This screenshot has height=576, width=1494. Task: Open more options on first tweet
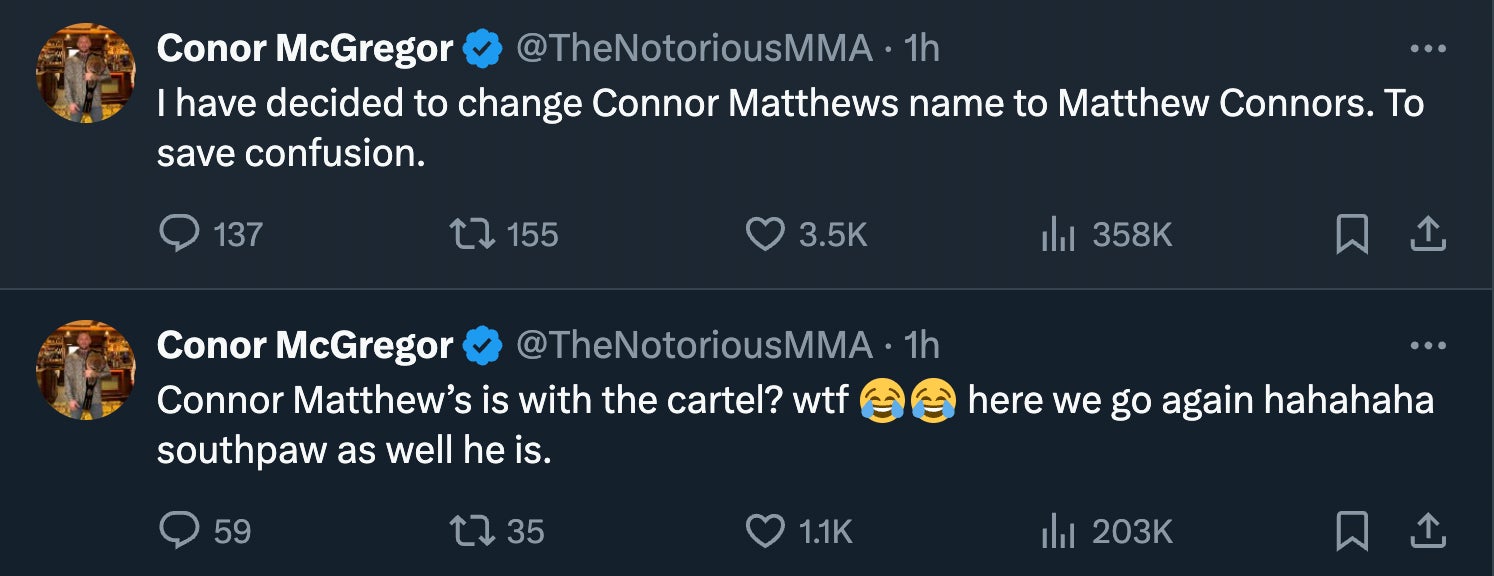(1427, 48)
